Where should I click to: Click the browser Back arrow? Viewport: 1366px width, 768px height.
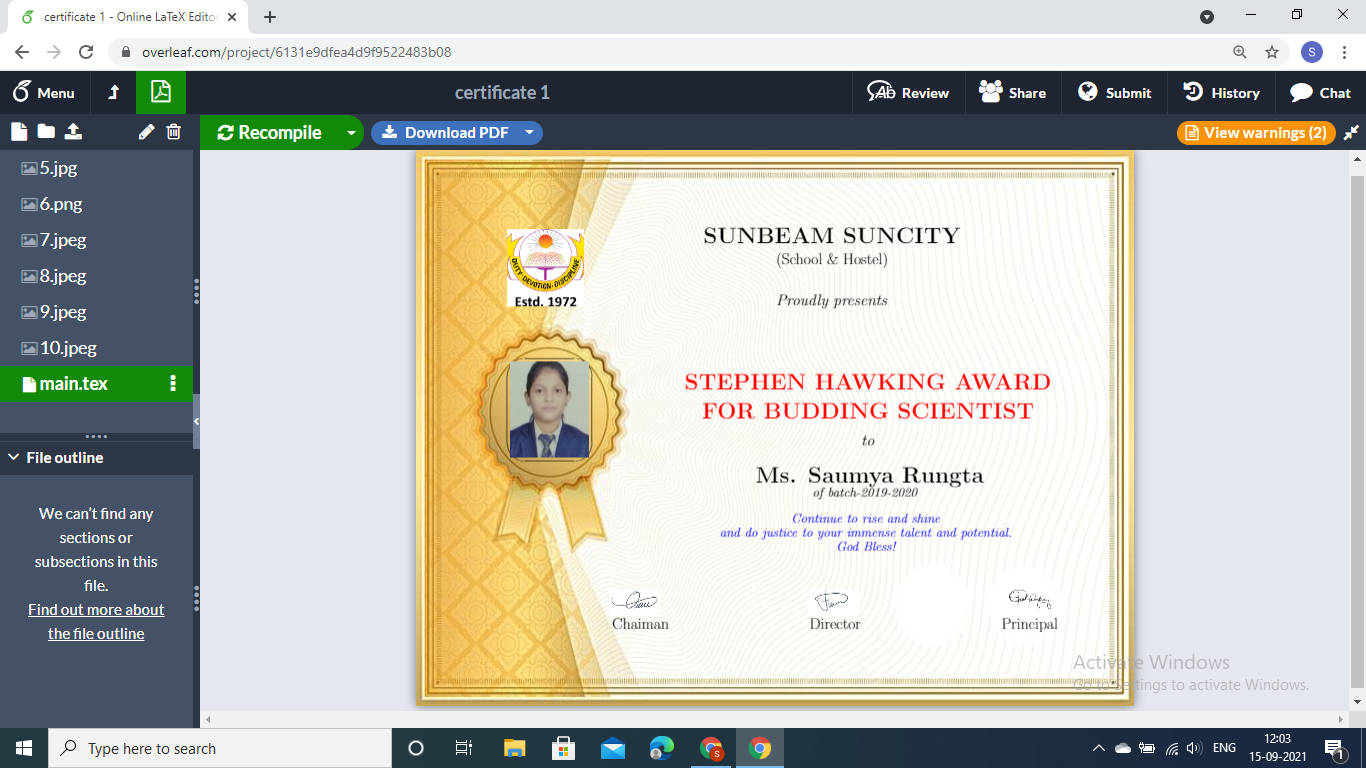[22, 52]
